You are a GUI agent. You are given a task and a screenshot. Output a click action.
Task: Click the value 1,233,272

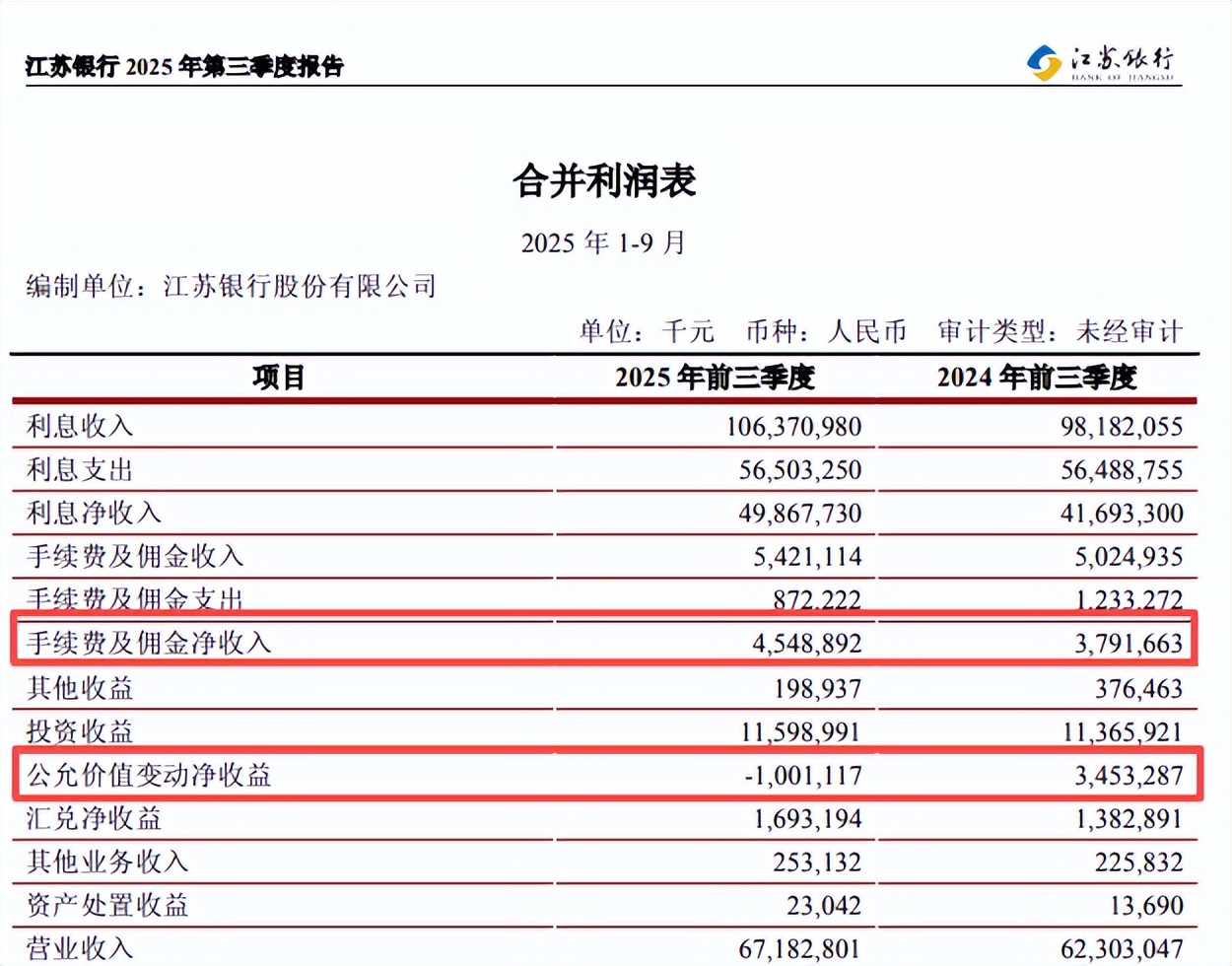tap(1129, 599)
